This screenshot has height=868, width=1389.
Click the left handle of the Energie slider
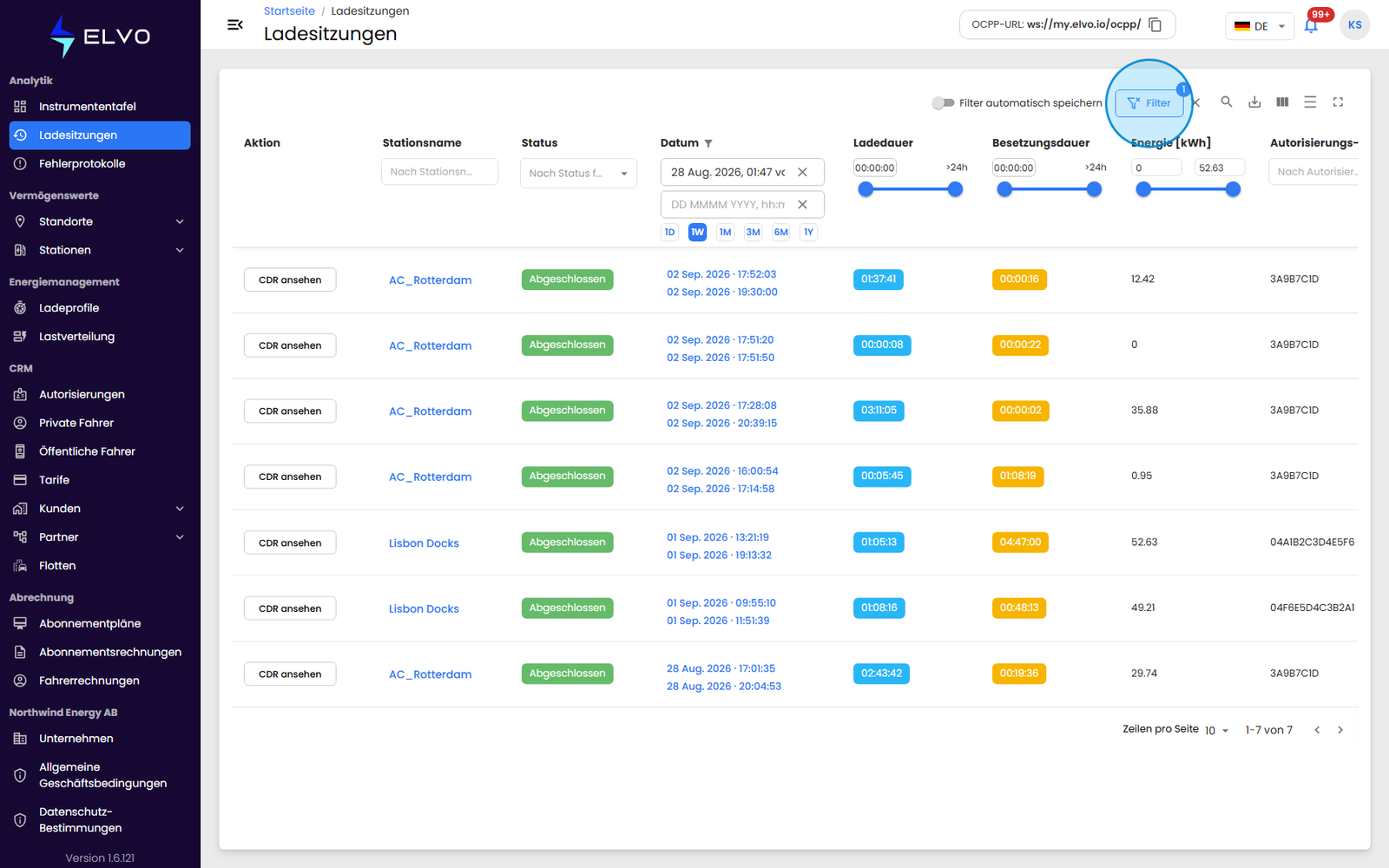1143,189
